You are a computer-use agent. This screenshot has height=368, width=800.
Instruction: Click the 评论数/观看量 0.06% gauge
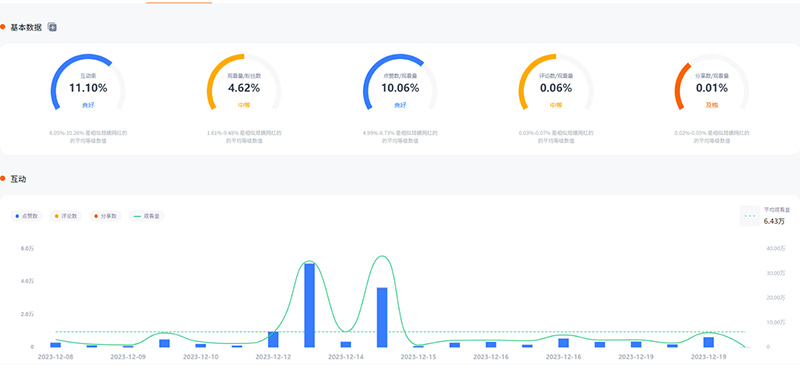pos(556,82)
